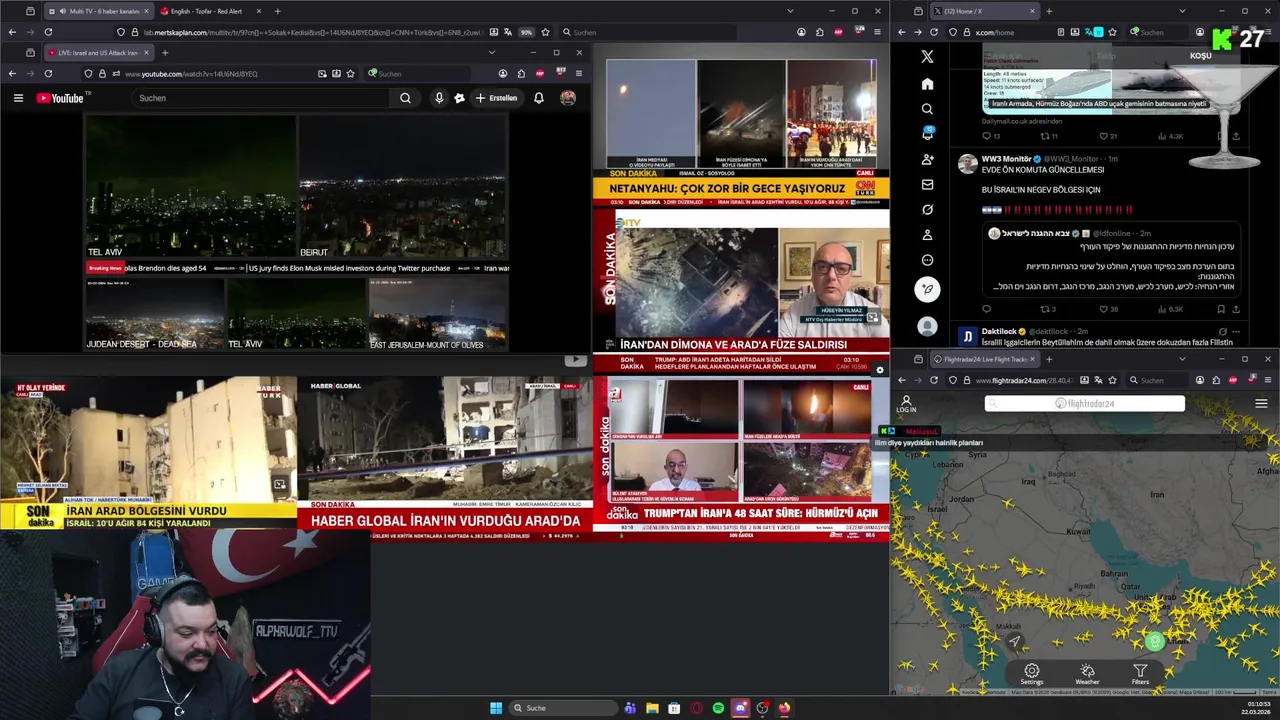
Task: Bookmark the WW3 Monitör tweet
Action: (x=1222, y=309)
